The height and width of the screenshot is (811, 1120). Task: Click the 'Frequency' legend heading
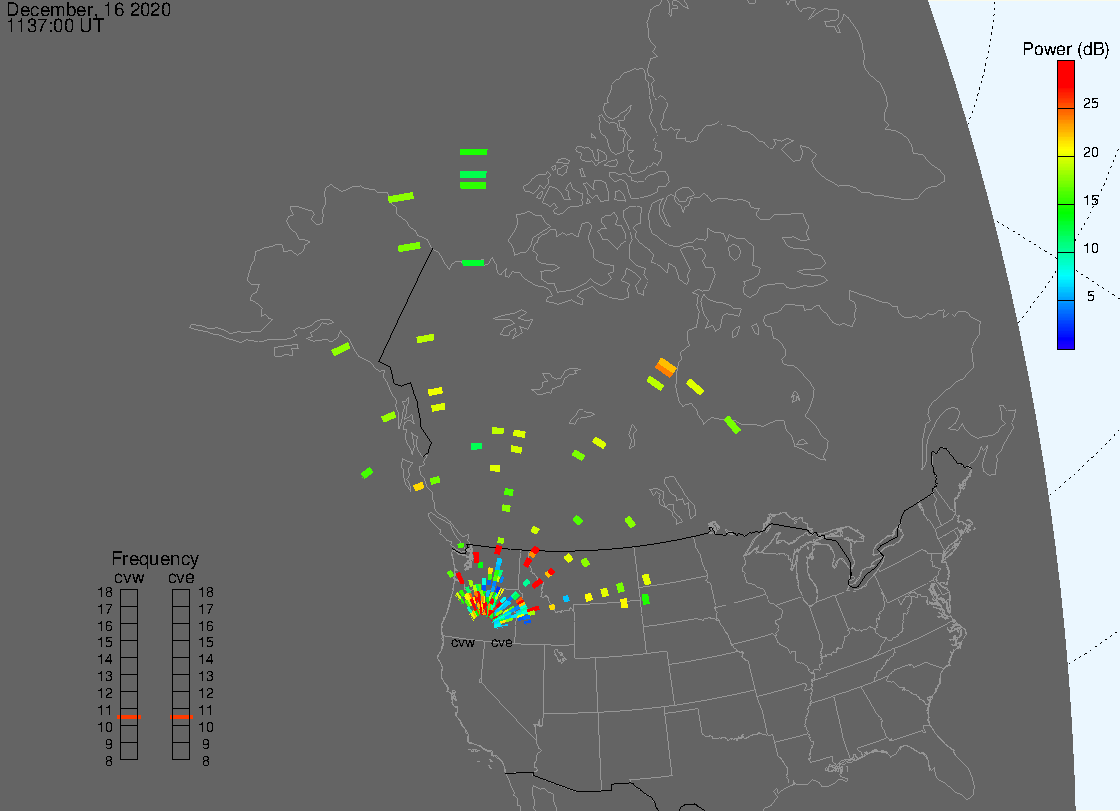tap(155, 559)
